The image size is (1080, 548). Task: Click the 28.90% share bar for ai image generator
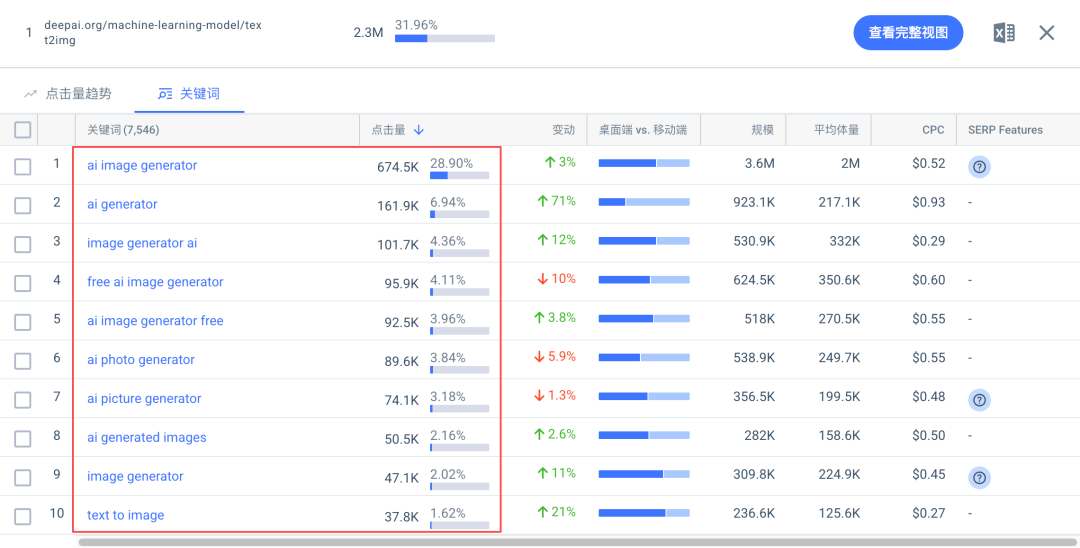coord(459,176)
